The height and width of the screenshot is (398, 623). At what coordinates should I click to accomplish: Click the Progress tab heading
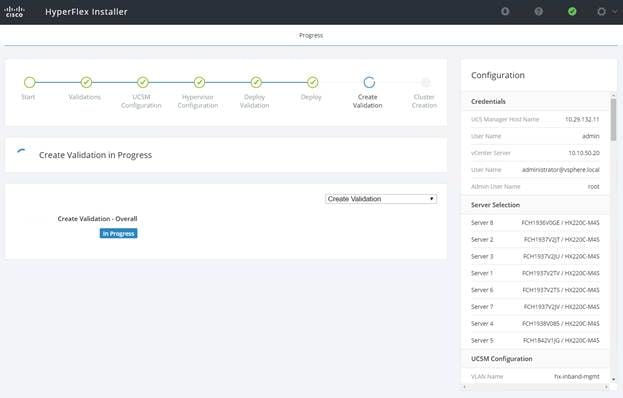(311, 35)
